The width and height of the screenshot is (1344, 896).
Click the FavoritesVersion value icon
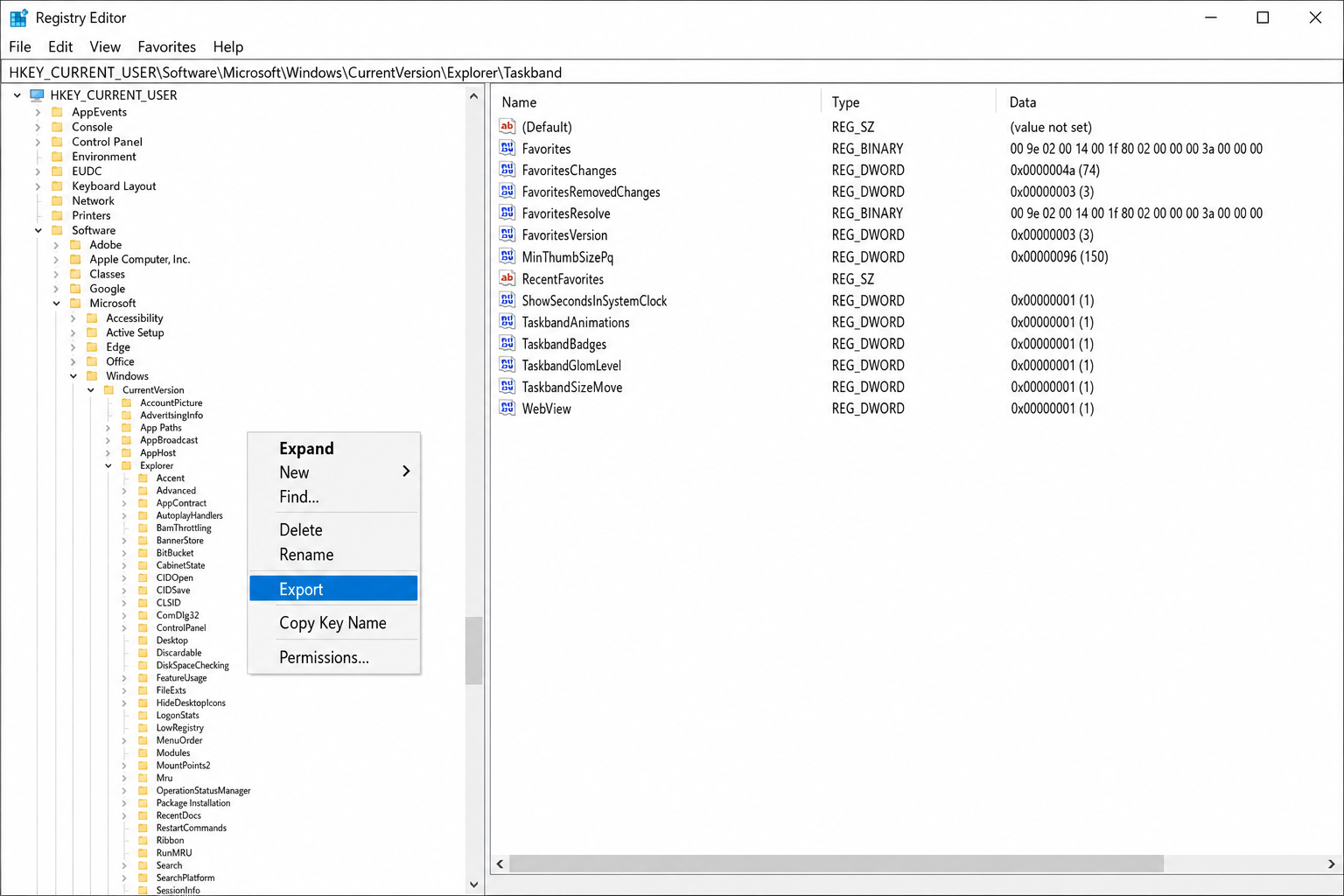[x=507, y=234]
